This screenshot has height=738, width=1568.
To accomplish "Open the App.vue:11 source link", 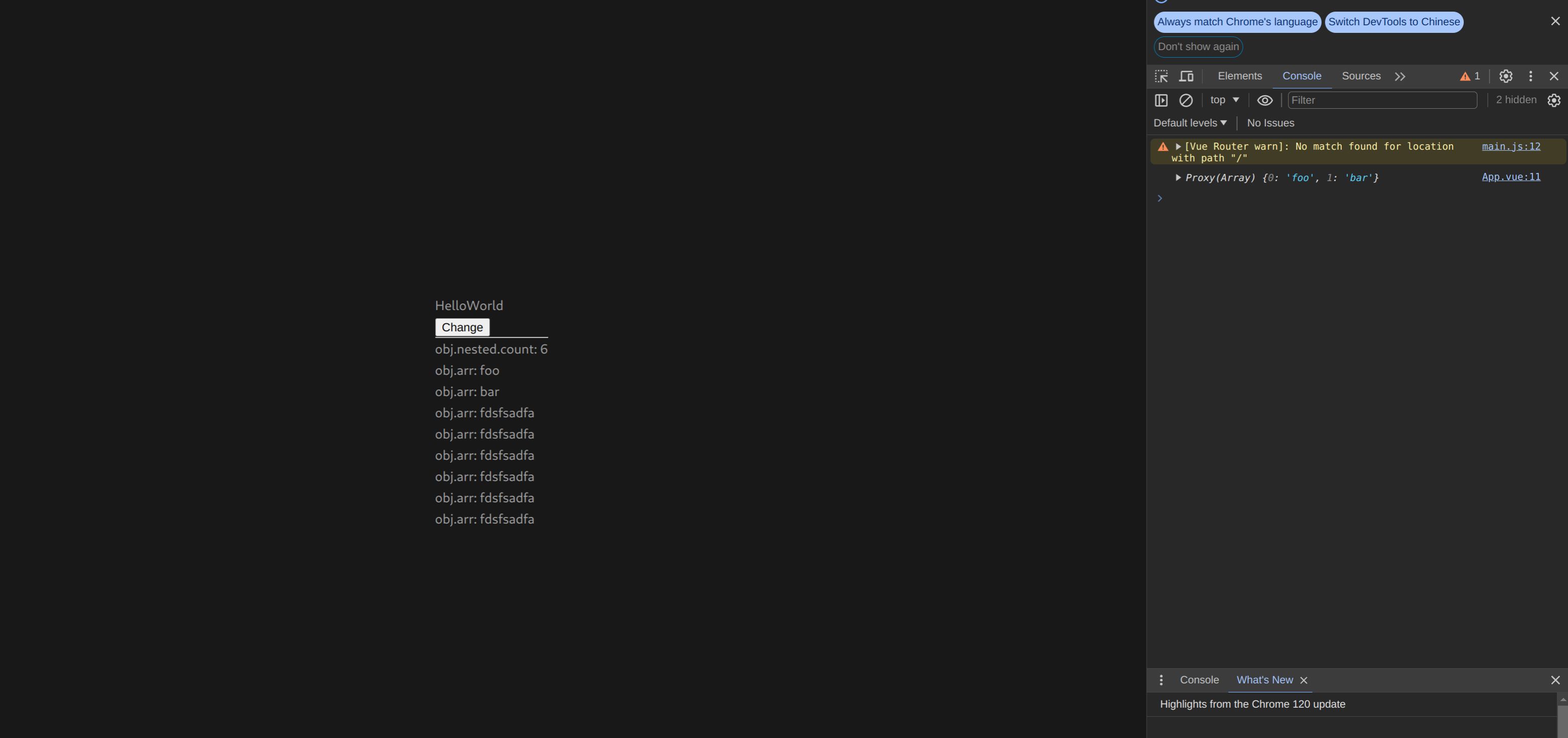I will [x=1511, y=177].
